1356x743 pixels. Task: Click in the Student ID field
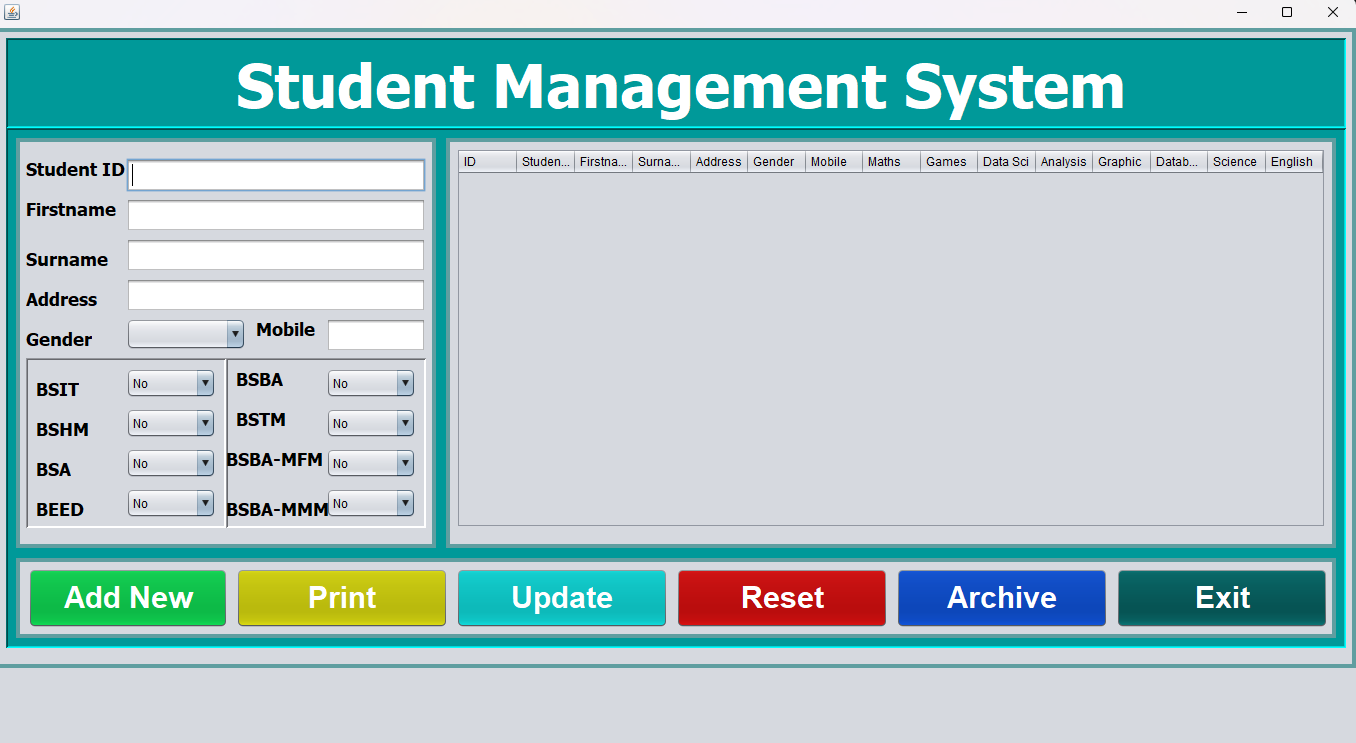[x=277, y=175]
